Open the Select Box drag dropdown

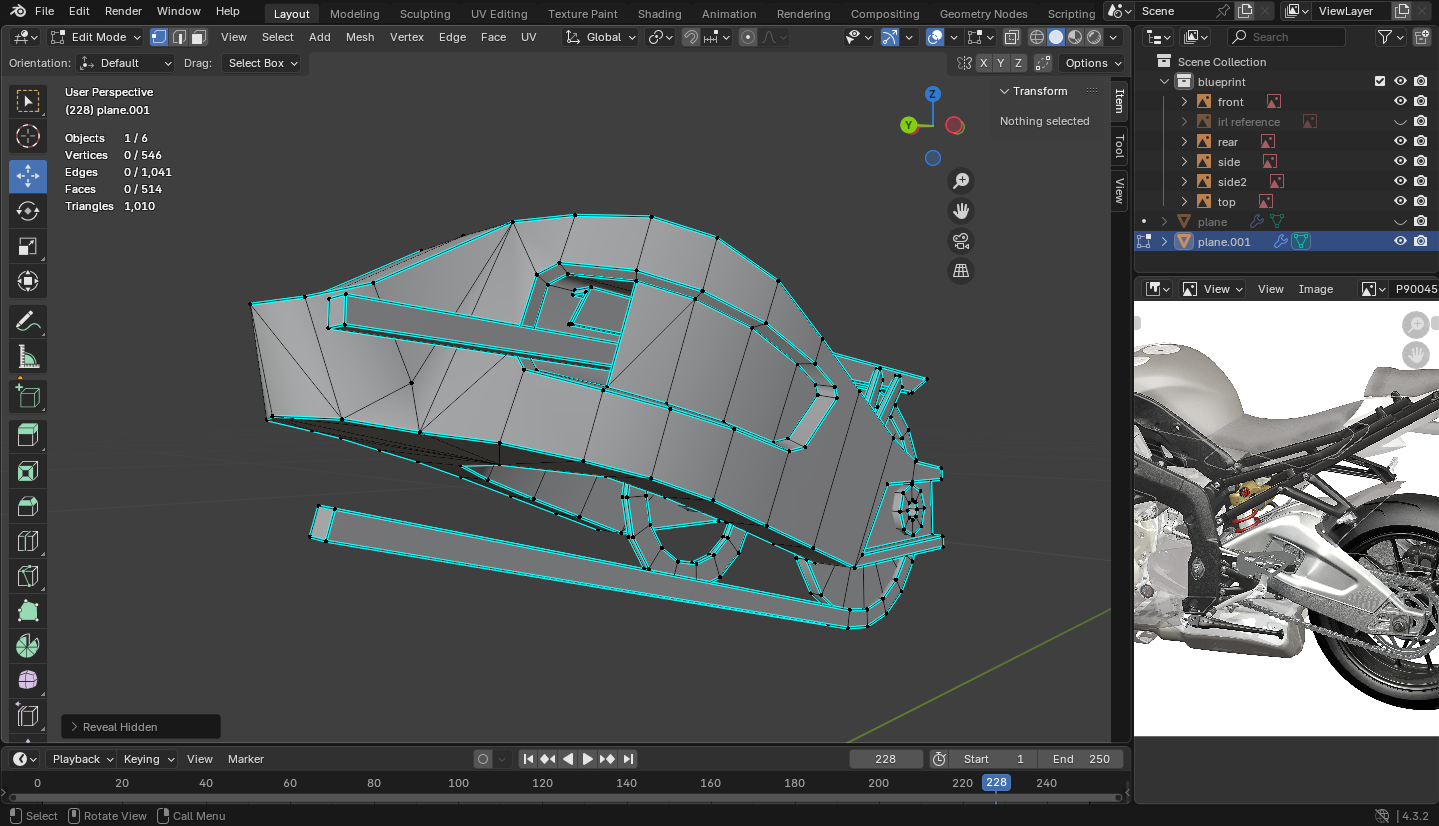tap(263, 63)
